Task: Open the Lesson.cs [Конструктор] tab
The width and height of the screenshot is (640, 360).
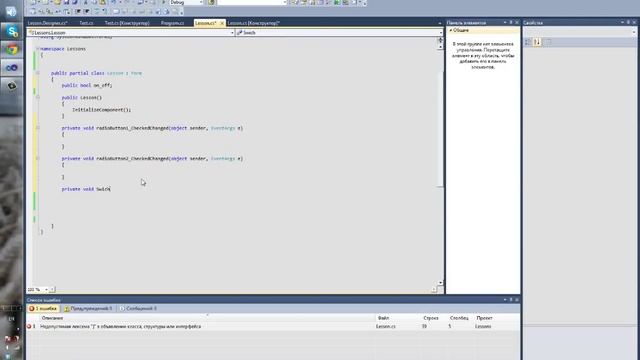Action: 253,23
